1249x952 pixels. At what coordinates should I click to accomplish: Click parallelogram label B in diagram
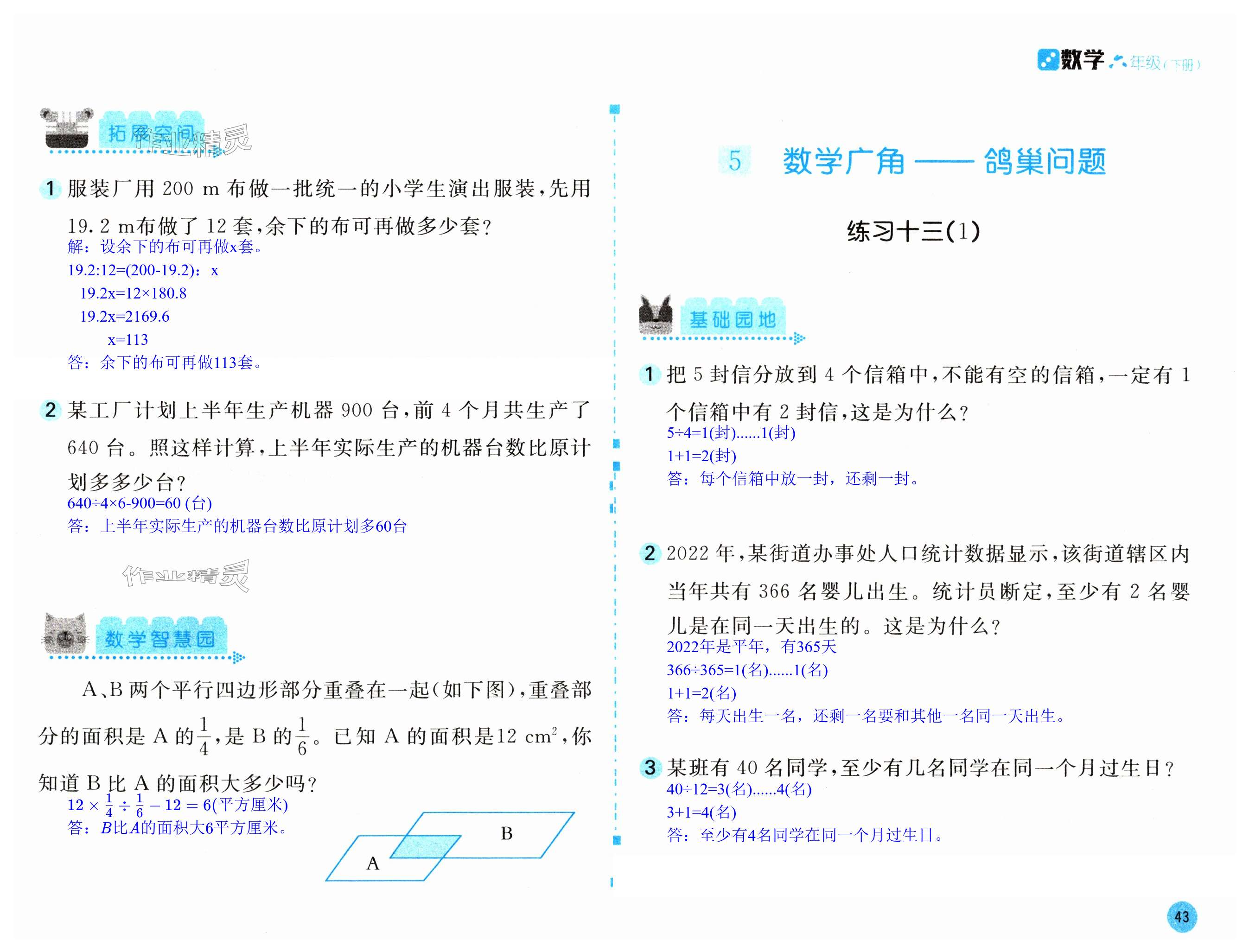pos(507,833)
